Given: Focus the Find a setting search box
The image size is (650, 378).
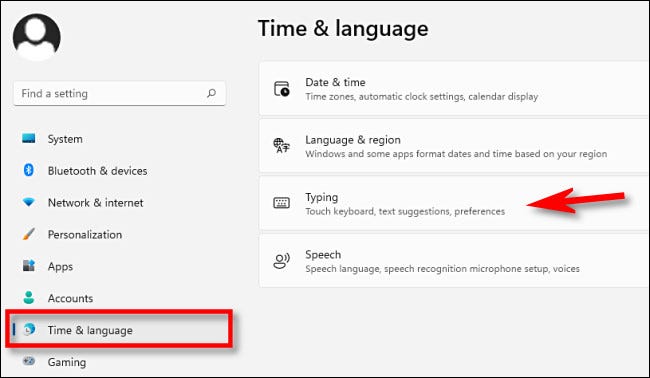Looking at the screenshot, I should tap(119, 93).
